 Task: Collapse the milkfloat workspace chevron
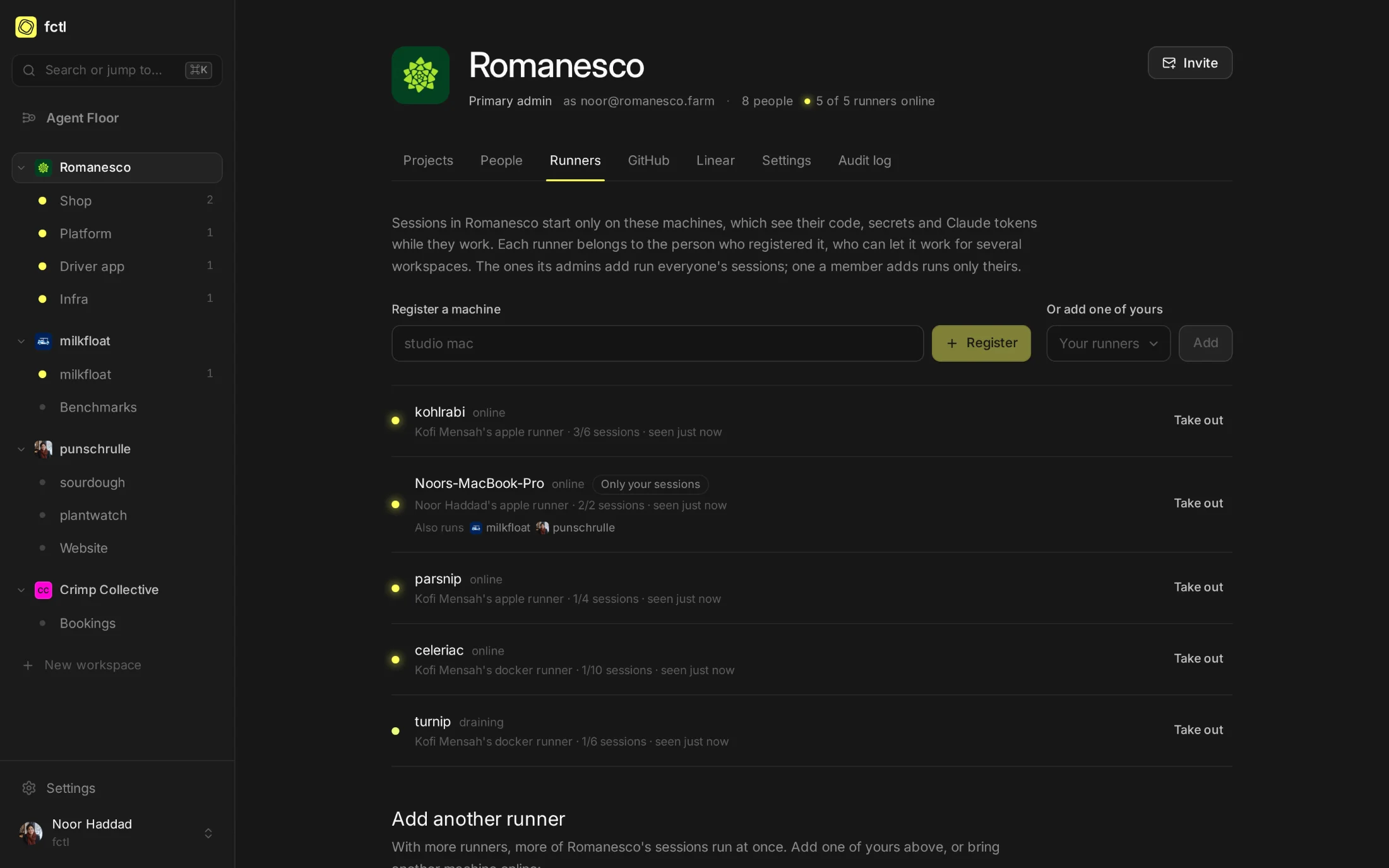(x=21, y=342)
